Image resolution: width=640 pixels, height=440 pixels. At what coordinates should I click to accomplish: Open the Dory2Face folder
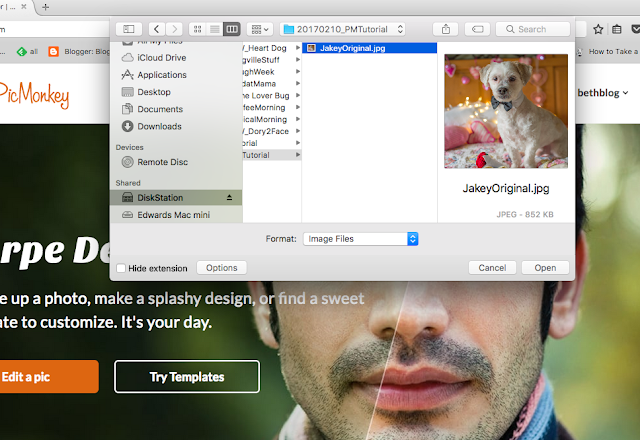(271, 131)
